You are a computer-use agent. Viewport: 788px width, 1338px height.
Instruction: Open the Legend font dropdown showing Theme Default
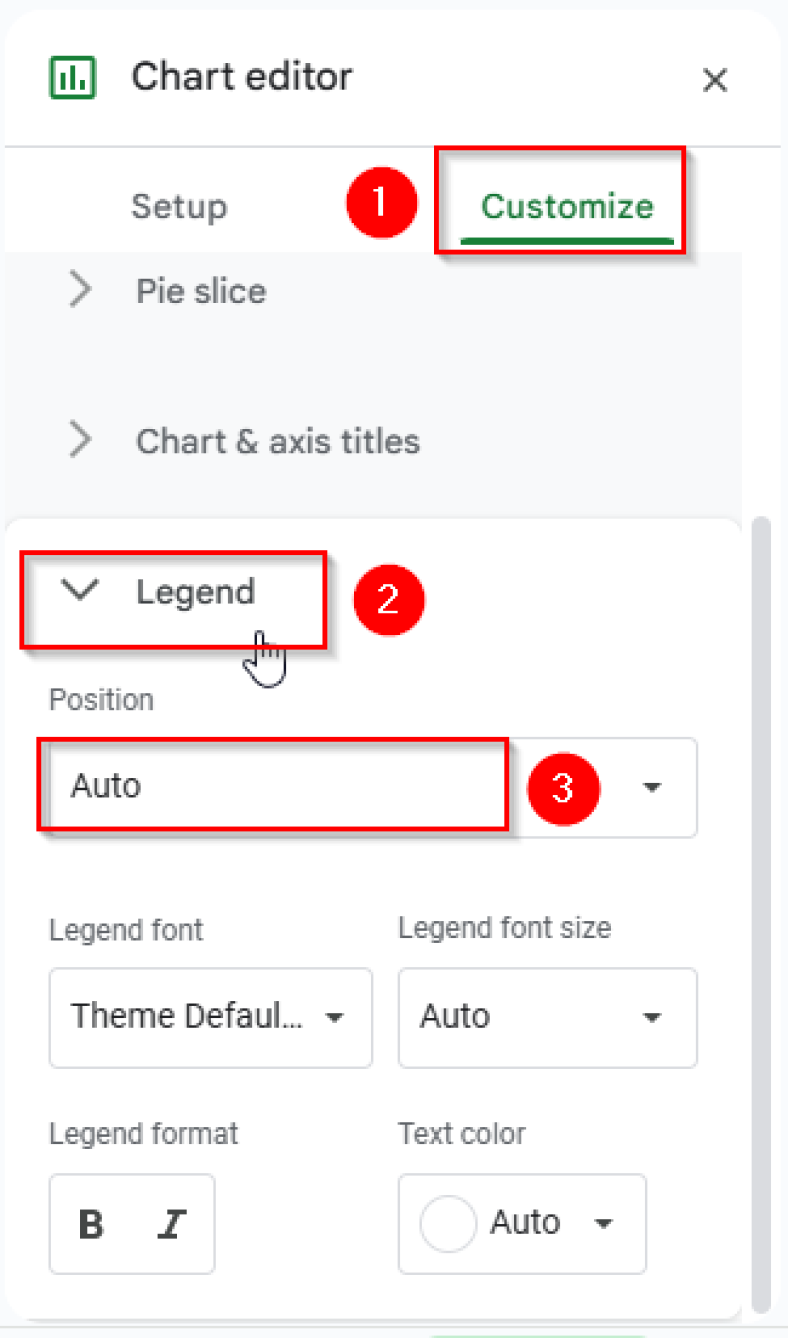point(210,1017)
